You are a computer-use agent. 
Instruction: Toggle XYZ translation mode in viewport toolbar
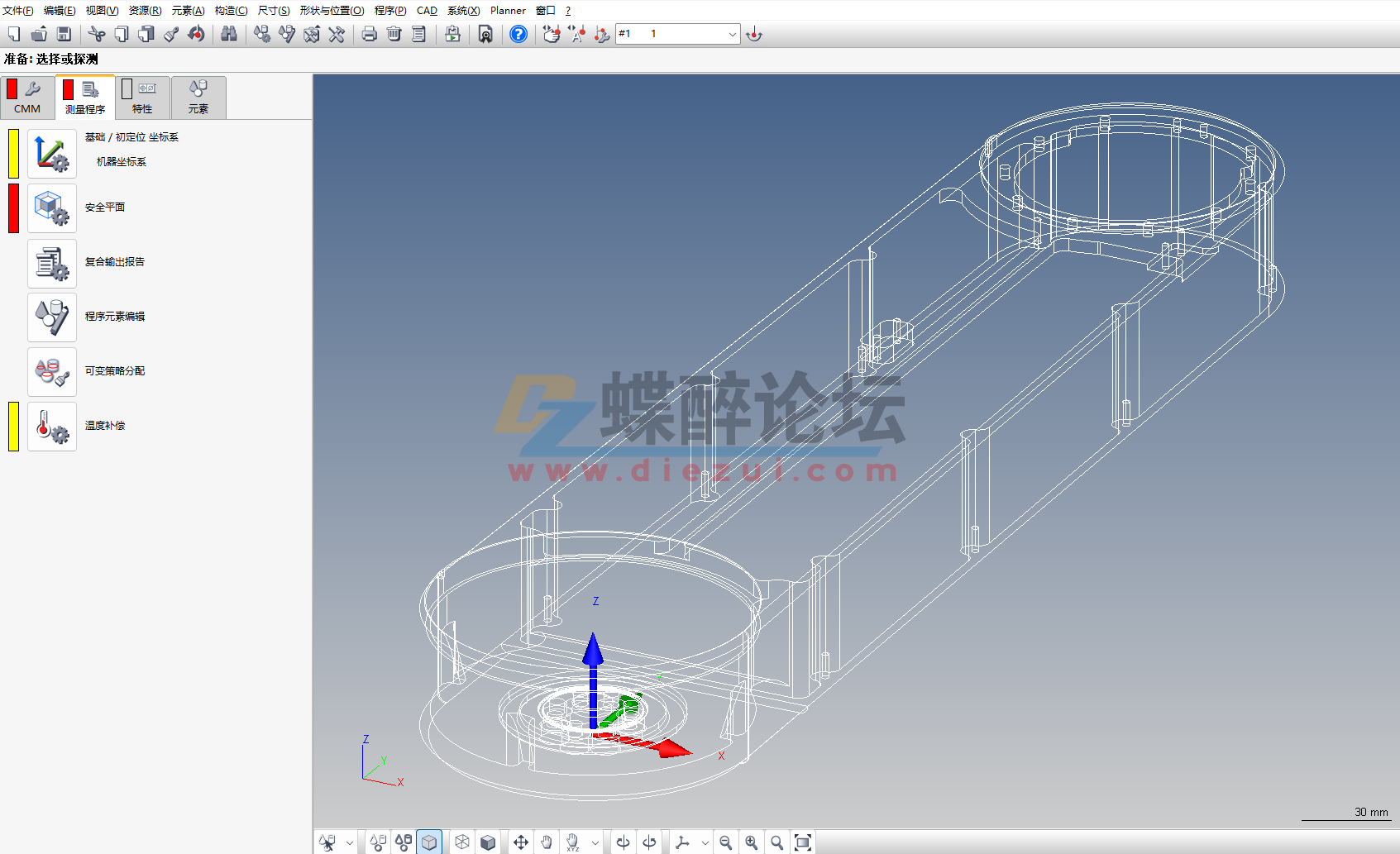tap(574, 842)
